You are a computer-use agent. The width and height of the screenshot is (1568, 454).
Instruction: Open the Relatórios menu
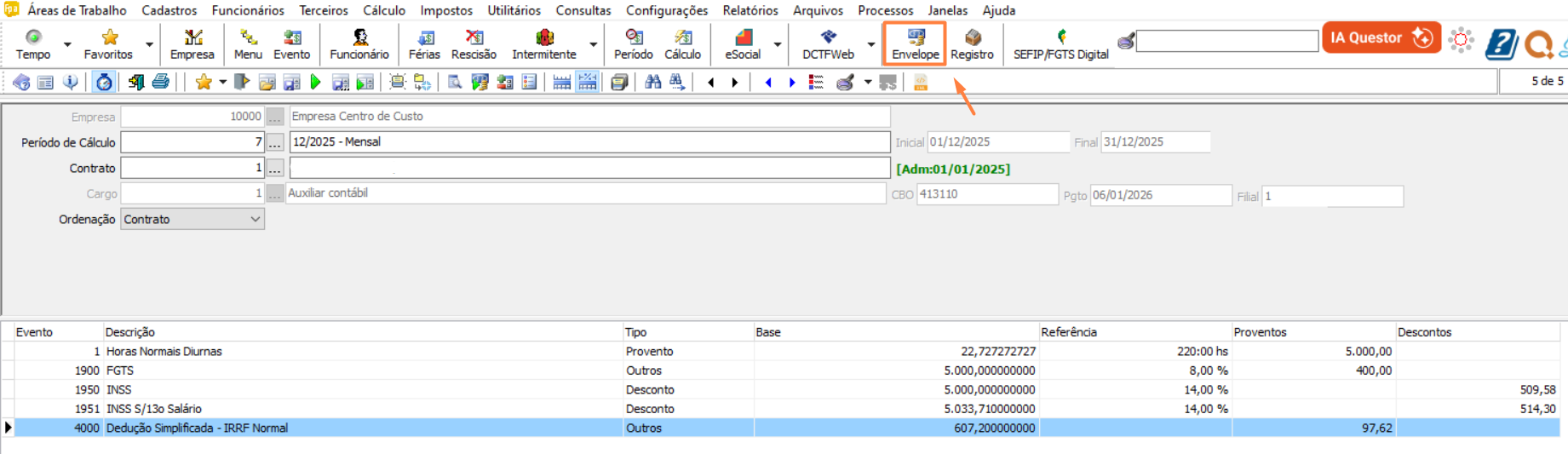750,10
